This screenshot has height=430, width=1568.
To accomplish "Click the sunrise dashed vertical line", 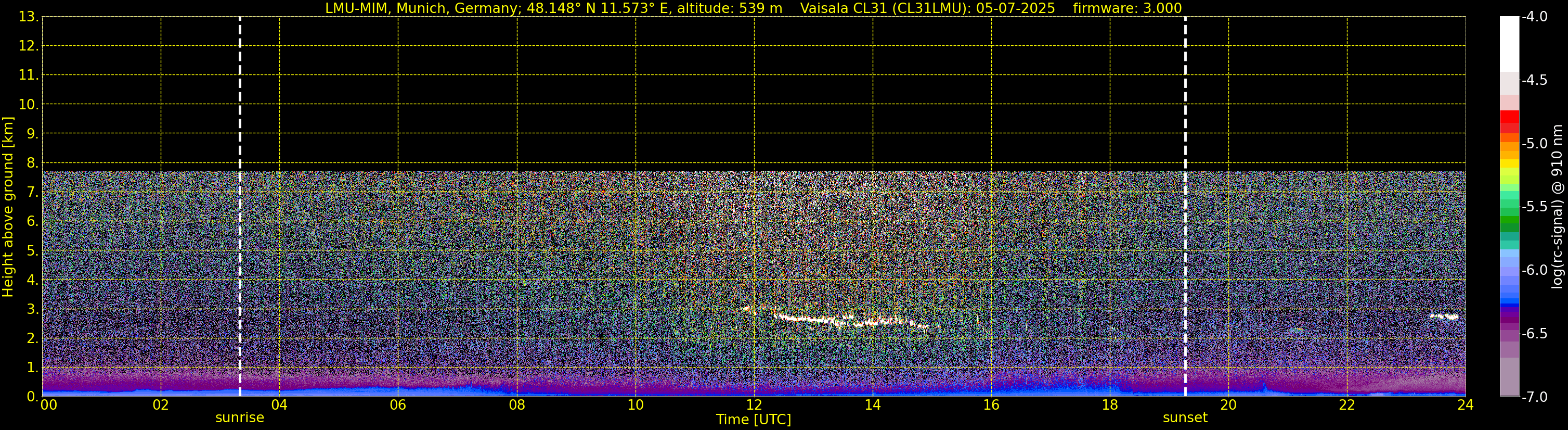I will tap(240, 207).
